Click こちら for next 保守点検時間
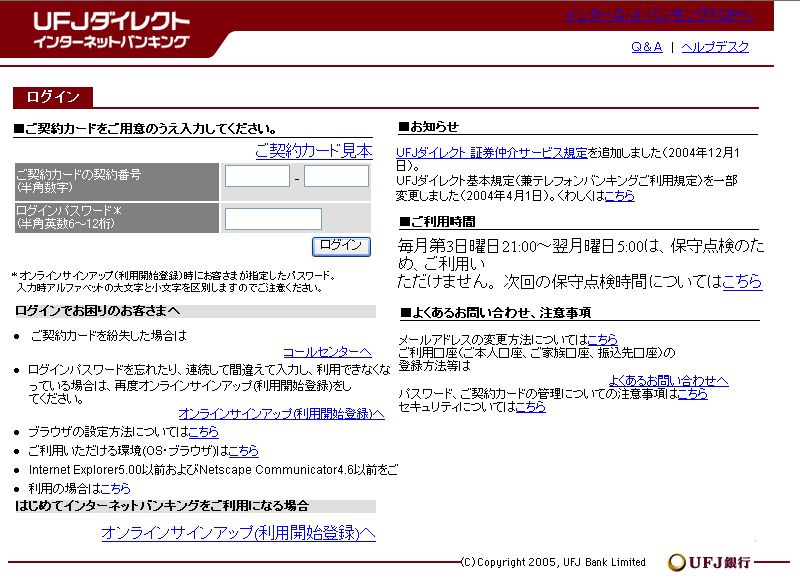This screenshot has height=580, width=800. [741, 282]
